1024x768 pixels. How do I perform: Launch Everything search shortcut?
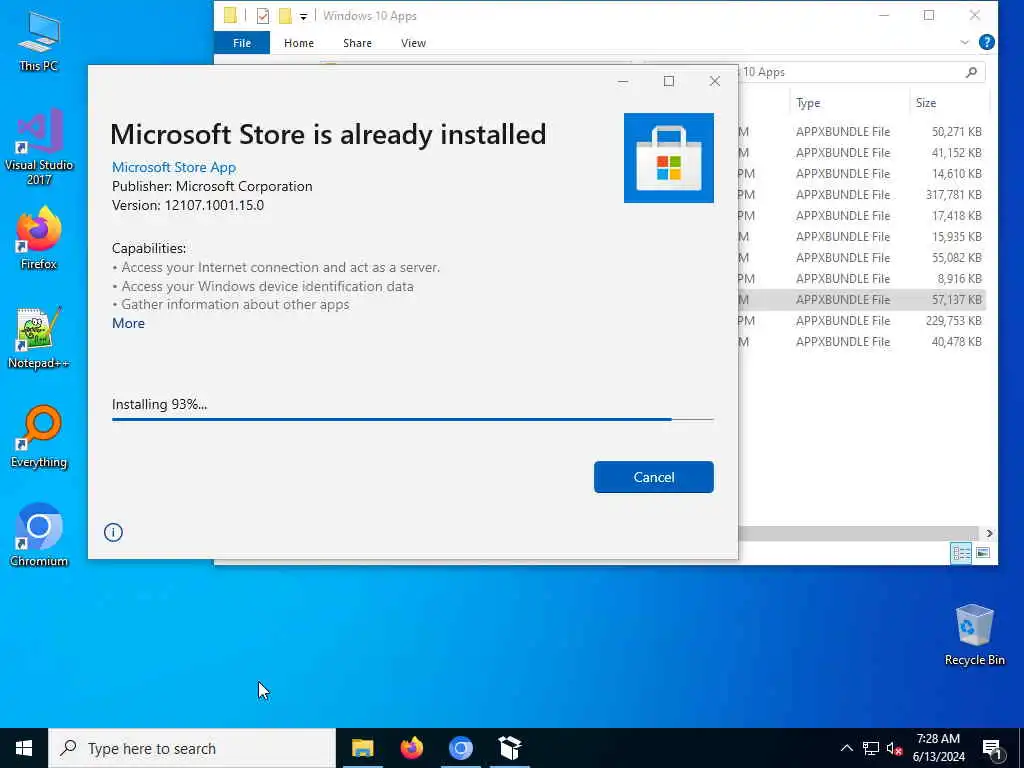[39, 437]
